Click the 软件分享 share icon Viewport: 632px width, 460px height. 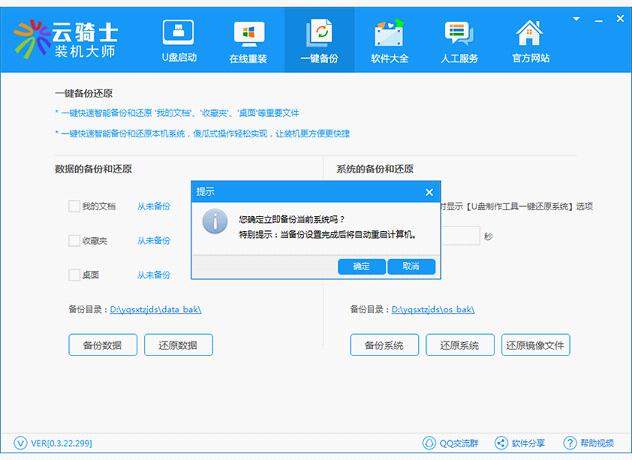[503, 443]
